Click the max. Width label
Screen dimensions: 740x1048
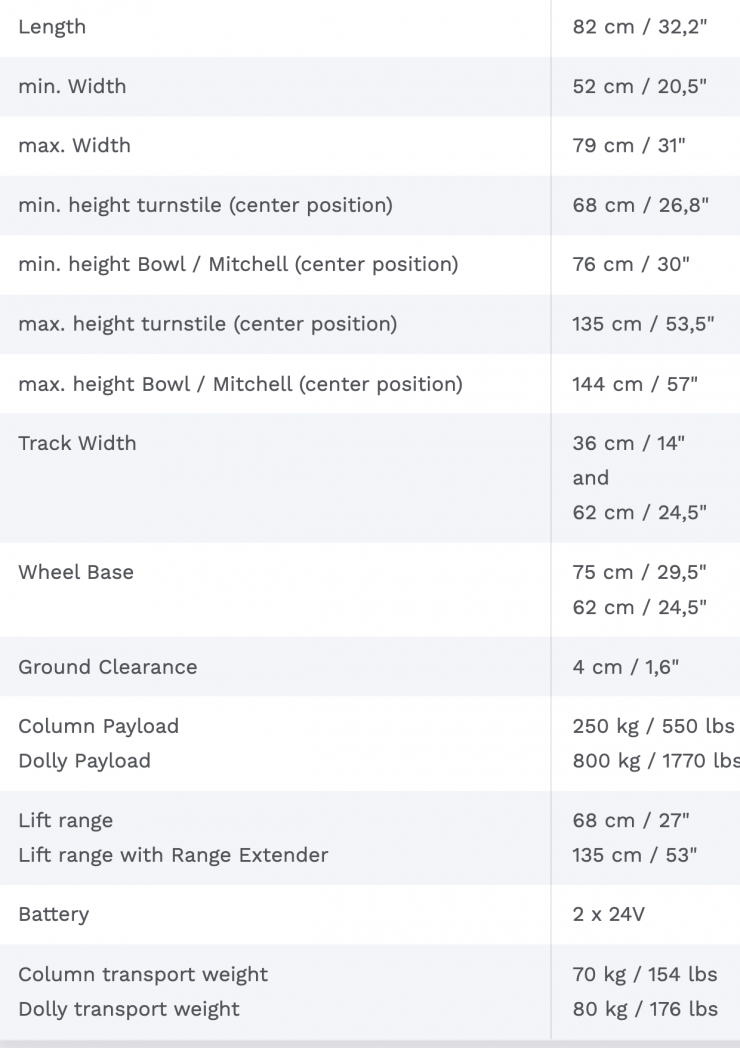click(x=74, y=145)
